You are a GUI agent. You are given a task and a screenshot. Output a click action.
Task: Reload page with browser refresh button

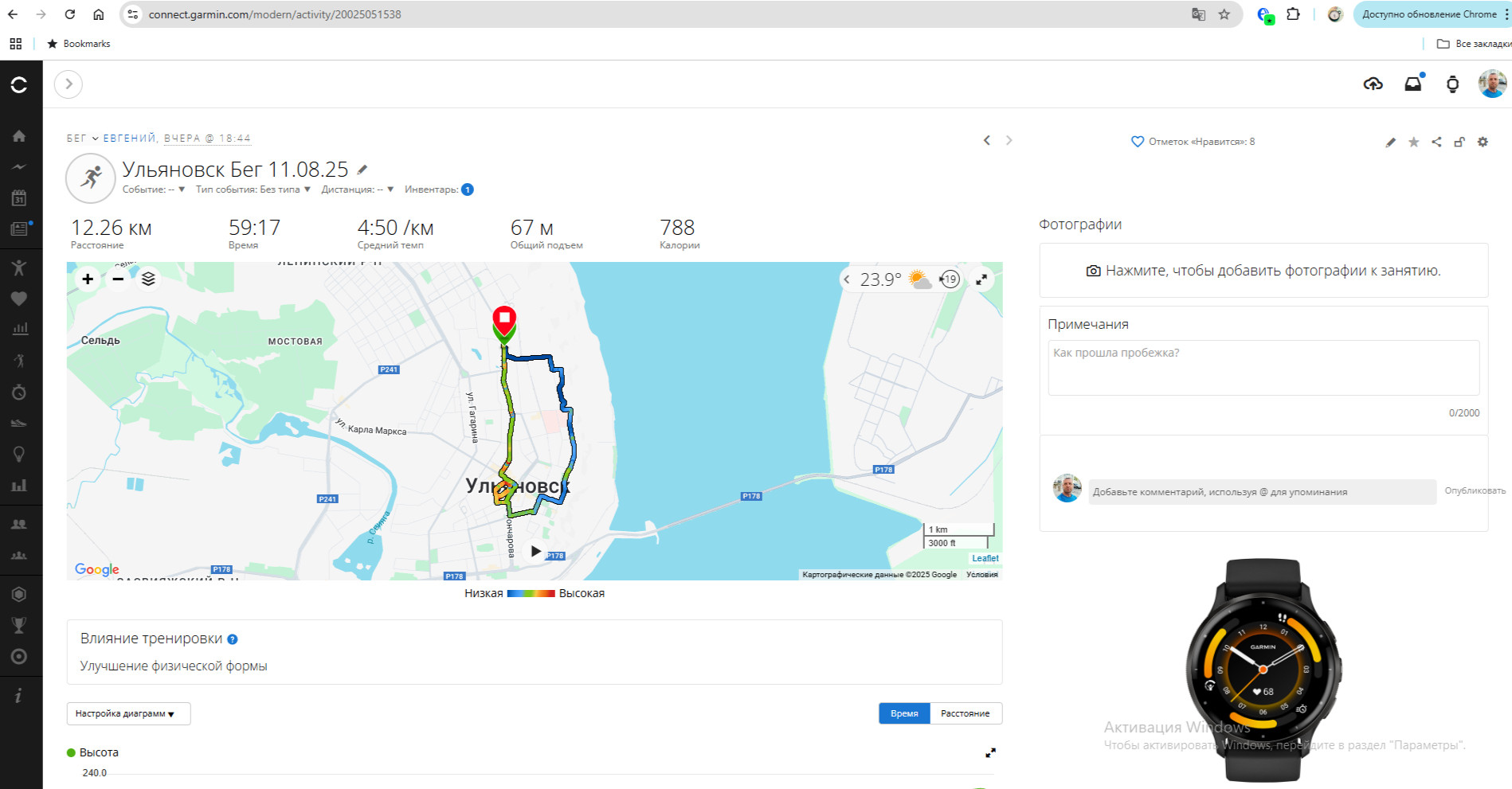coord(70,14)
